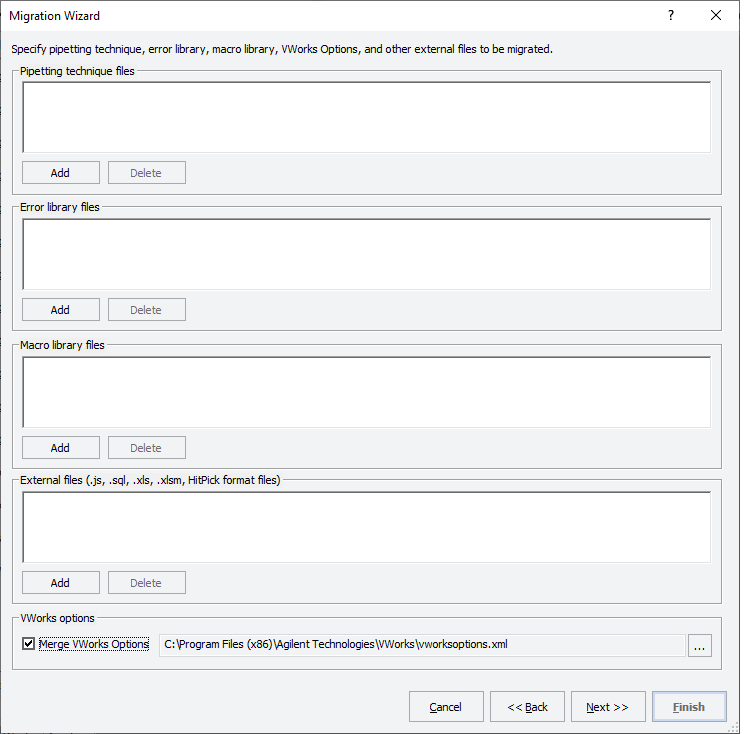Add a pipetting technique file

click(61, 172)
